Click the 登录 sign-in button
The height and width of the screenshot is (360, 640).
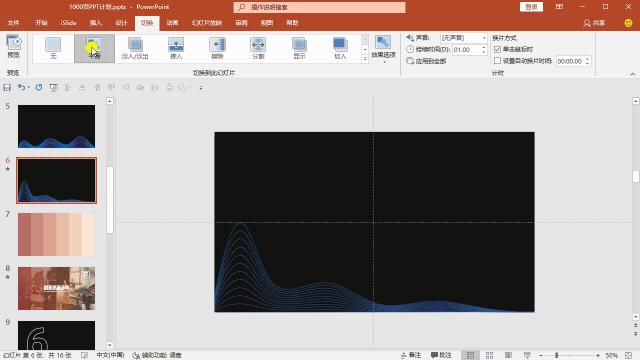click(x=531, y=7)
